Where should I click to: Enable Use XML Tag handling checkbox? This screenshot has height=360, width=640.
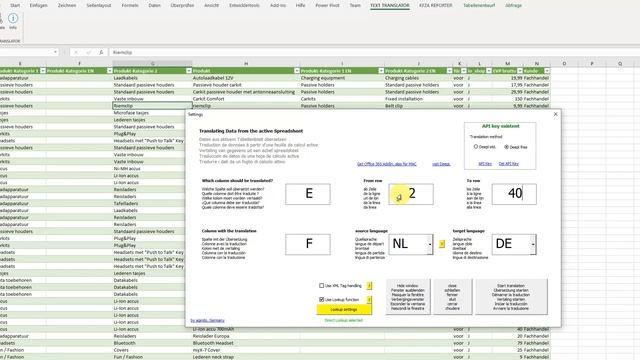pos(322,286)
